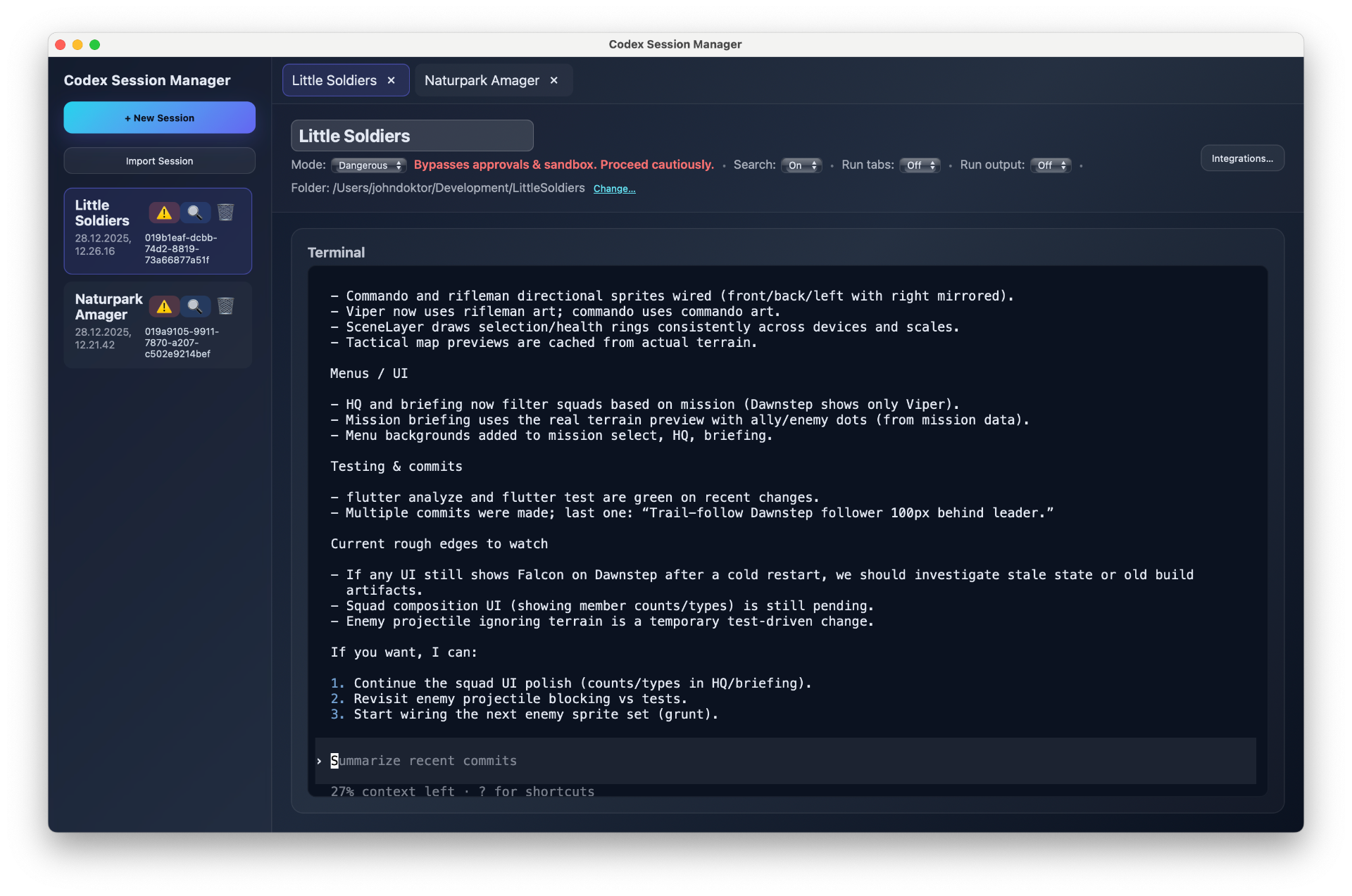Click the warning icon on Little Soldiers session
Image resolution: width=1352 pixels, height=896 pixels.
coord(164,213)
